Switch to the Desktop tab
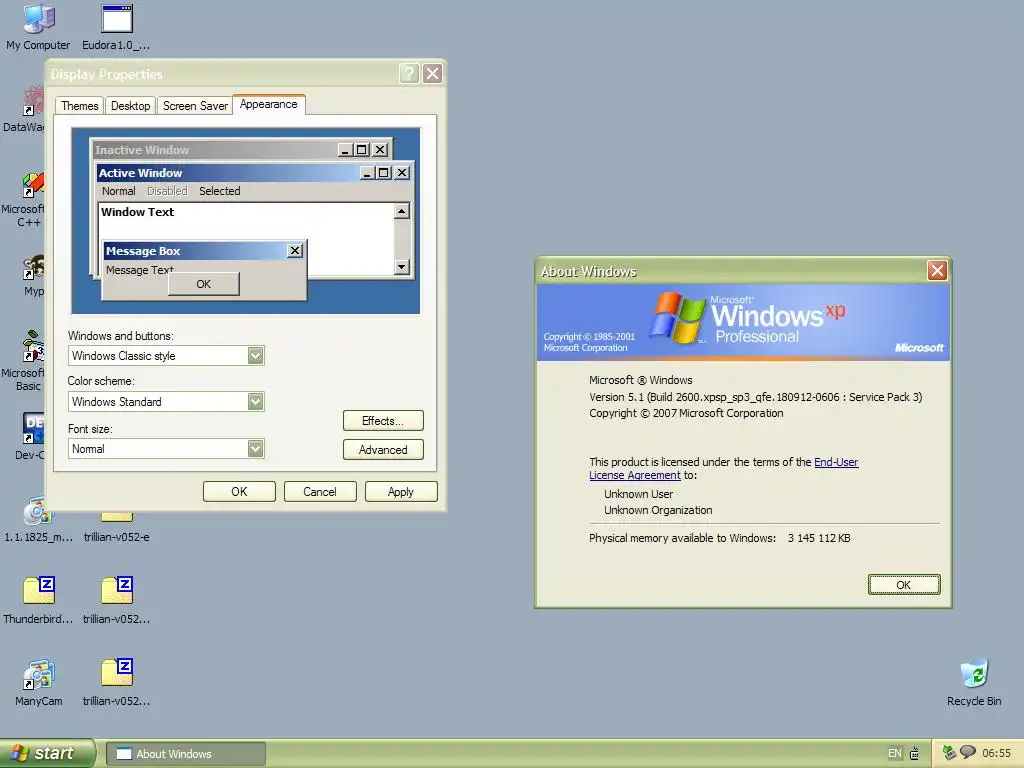This screenshot has height=768, width=1024. pos(130,106)
